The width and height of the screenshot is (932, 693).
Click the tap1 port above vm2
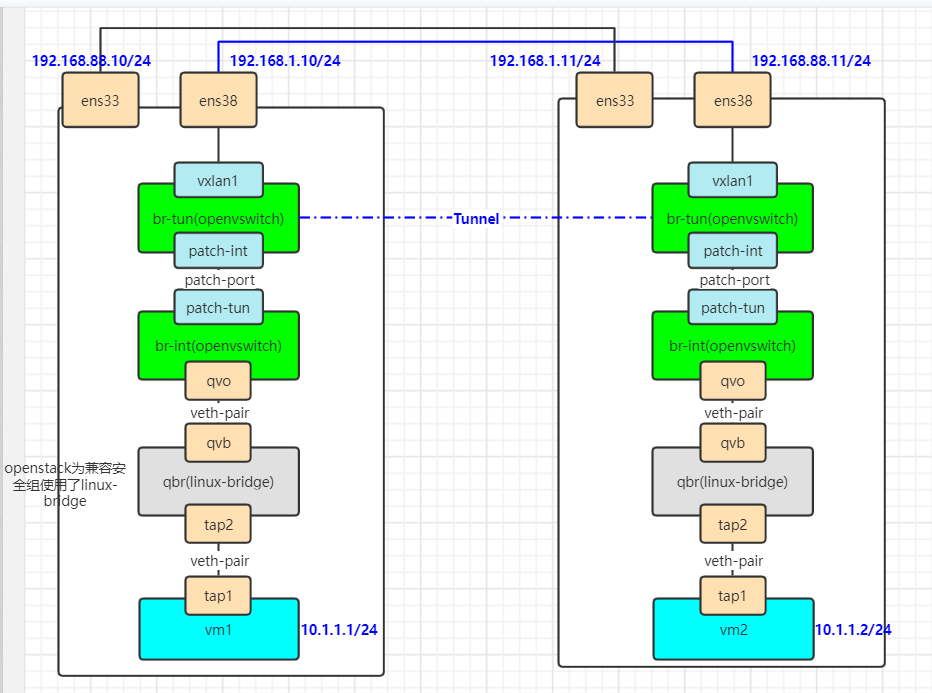pos(733,595)
